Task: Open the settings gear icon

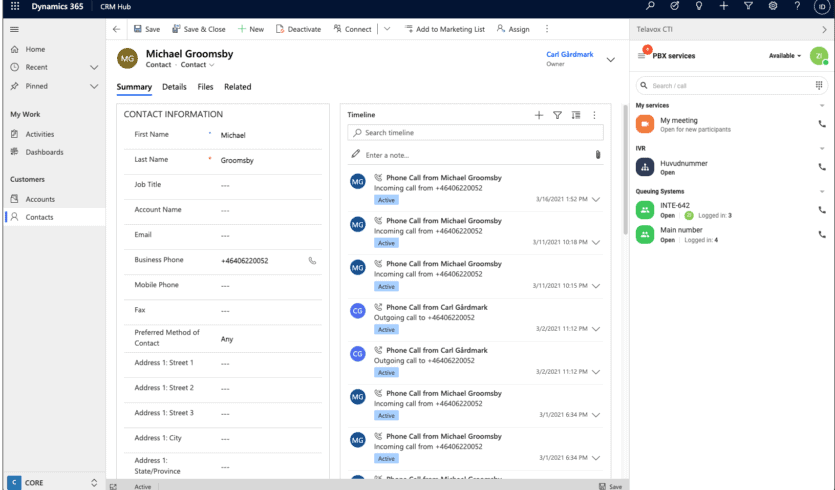Action: [x=773, y=6]
